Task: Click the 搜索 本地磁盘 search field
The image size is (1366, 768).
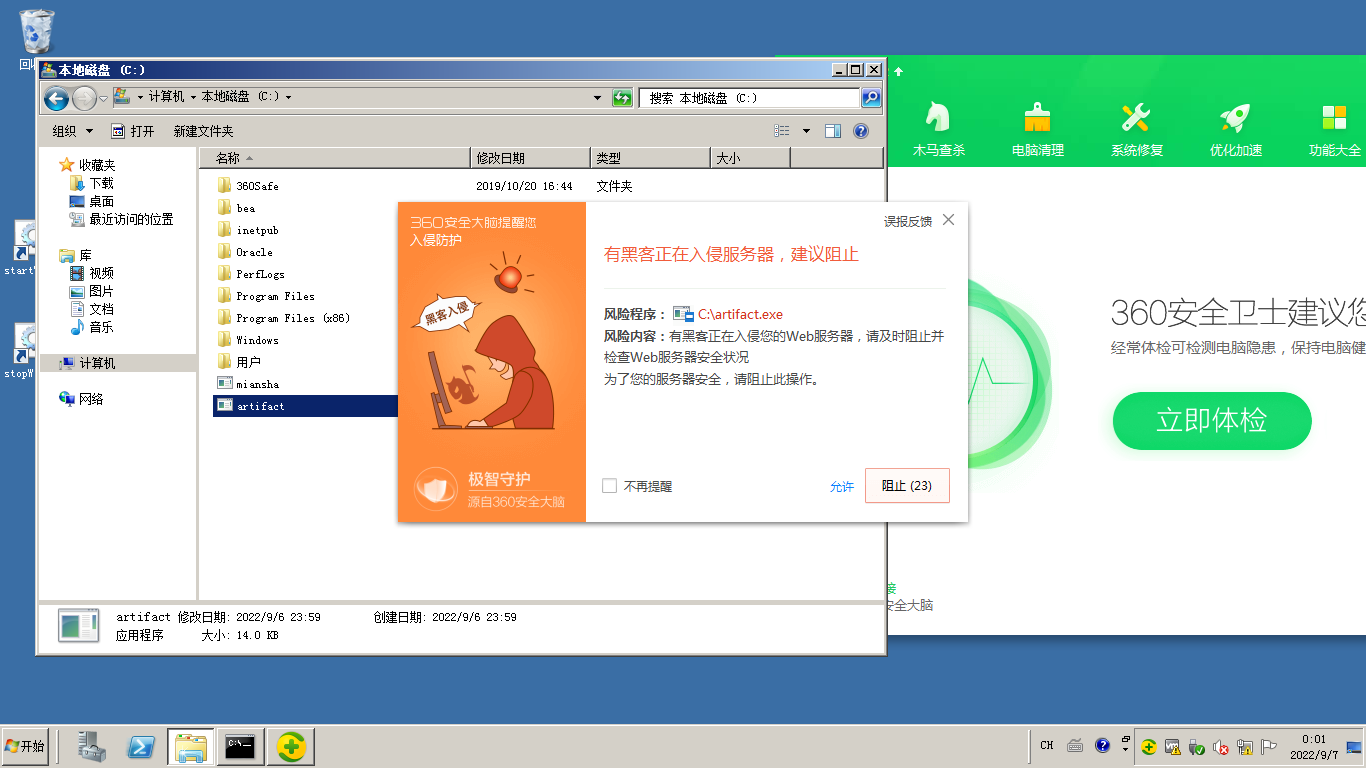Action: pyautogui.click(x=749, y=97)
